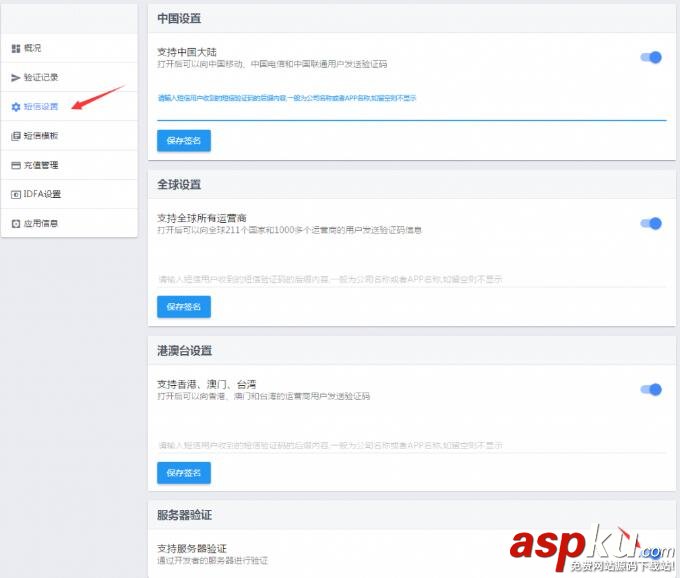
Task: Click 保存签名 under 港澳台设置
Action: [x=184, y=473]
